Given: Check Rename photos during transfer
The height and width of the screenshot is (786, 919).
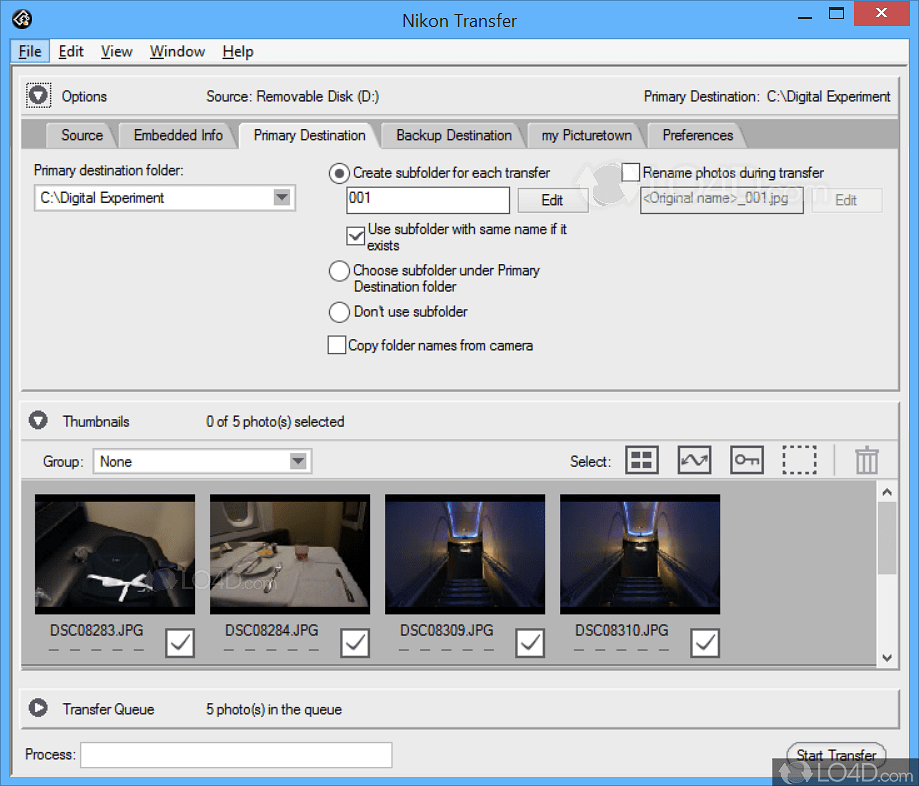Looking at the screenshot, I should point(630,172).
